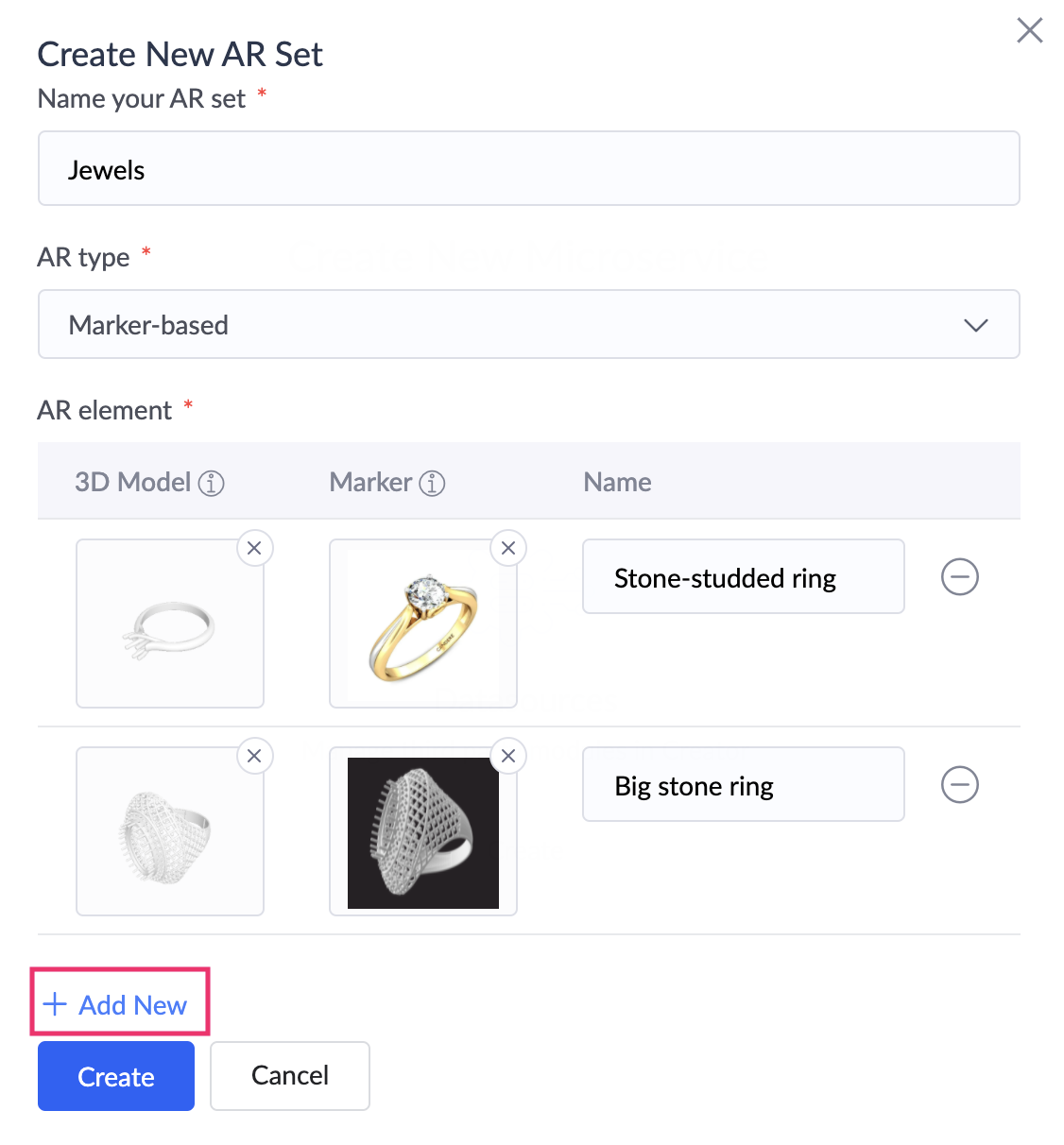Open the AR type dropdown
The height and width of the screenshot is (1145, 1064).
(x=529, y=324)
